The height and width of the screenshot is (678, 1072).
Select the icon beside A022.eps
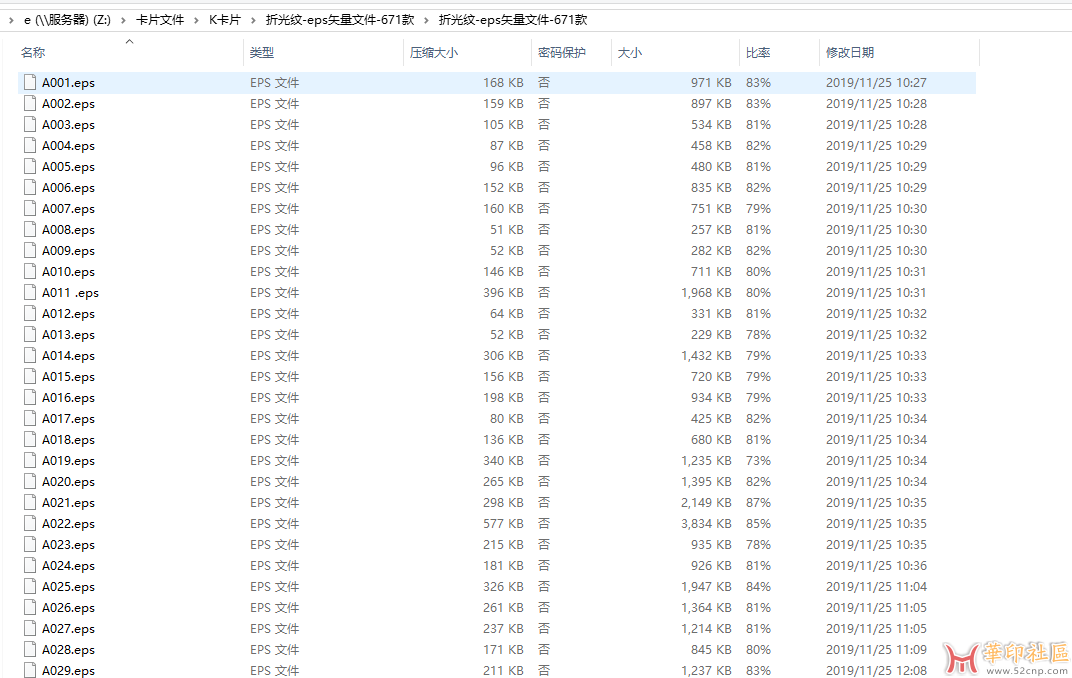[29, 524]
